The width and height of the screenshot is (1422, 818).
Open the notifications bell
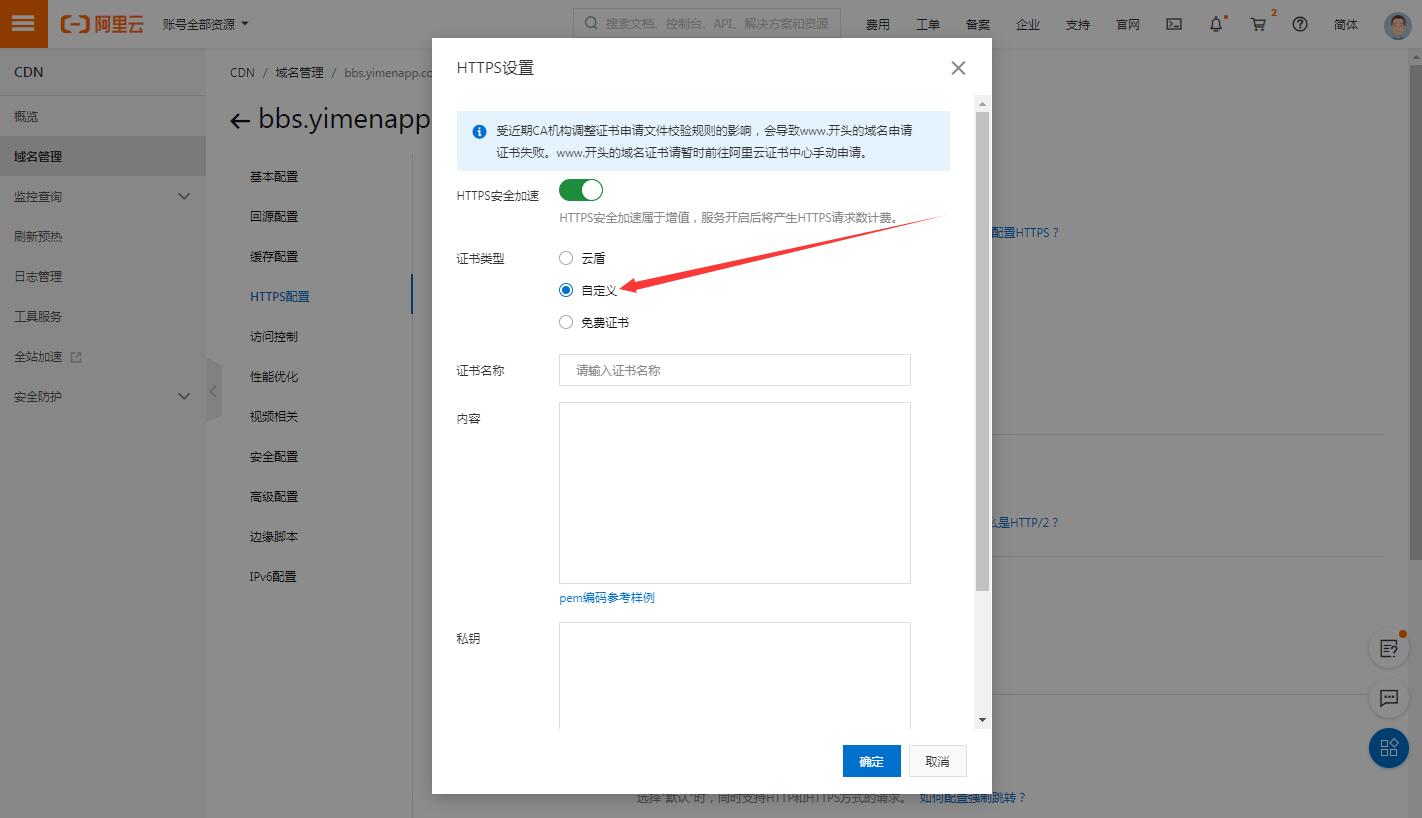[x=1216, y=24]
